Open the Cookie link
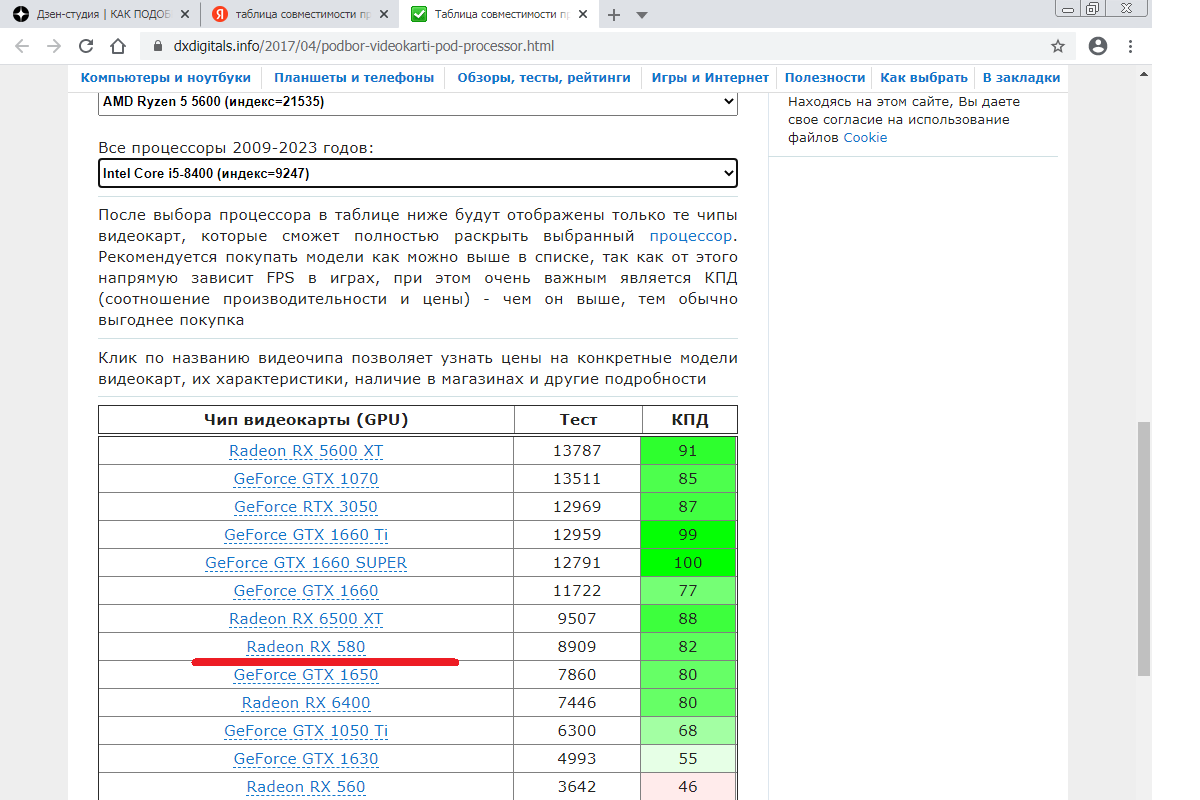 [865, 138]
